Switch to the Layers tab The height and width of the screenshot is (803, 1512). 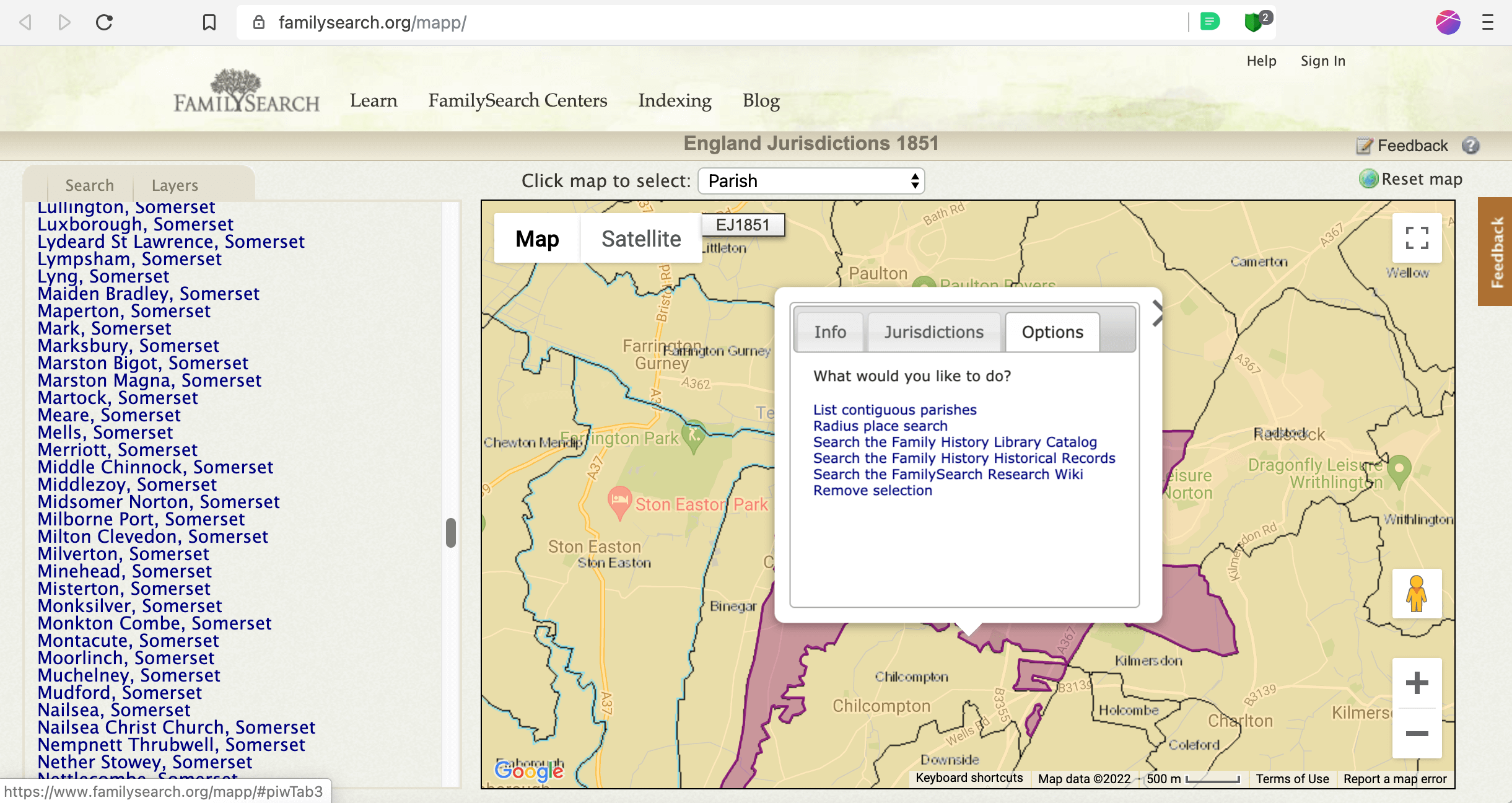(175, 185)
